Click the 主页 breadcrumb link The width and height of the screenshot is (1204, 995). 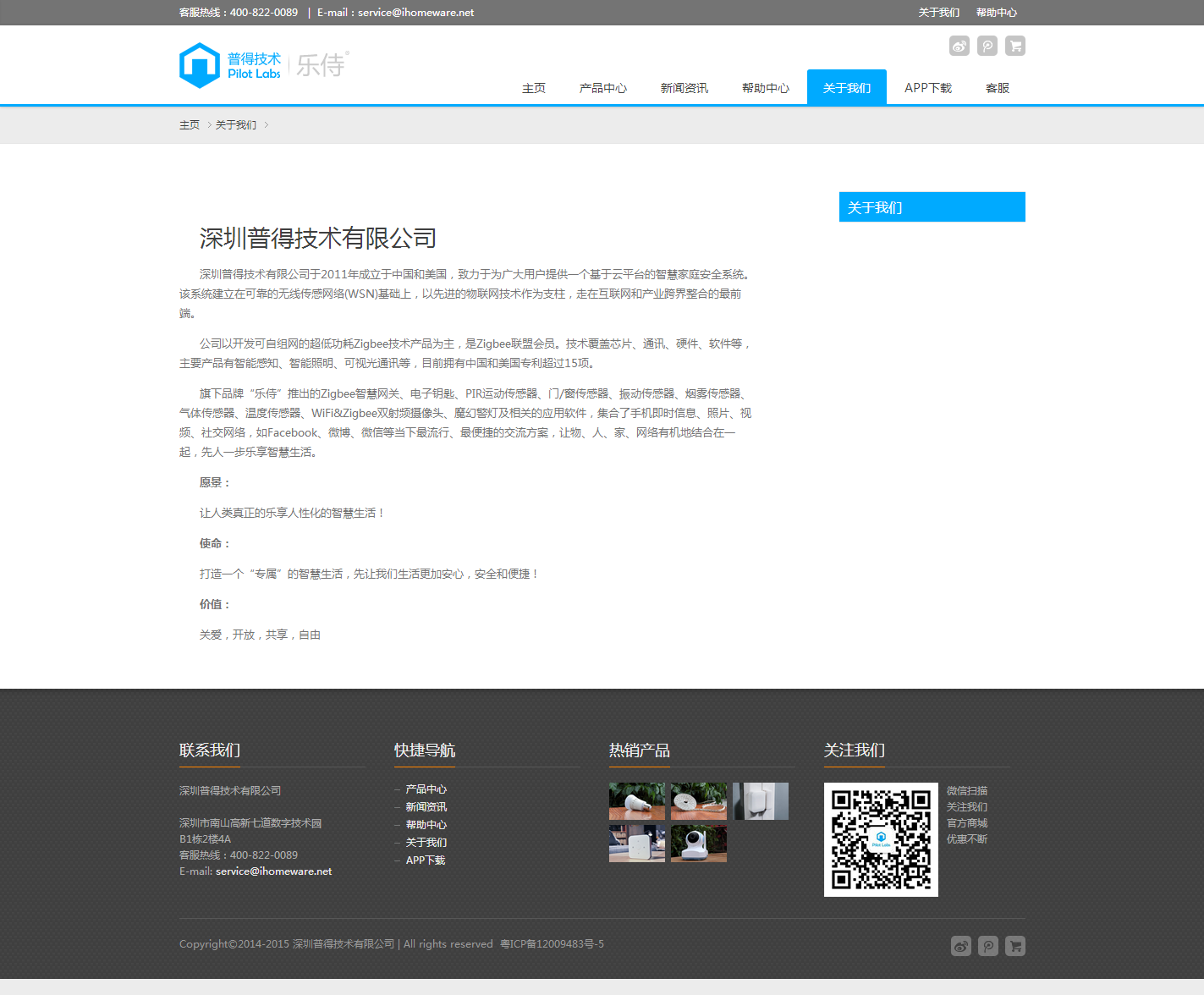[190, 125]
